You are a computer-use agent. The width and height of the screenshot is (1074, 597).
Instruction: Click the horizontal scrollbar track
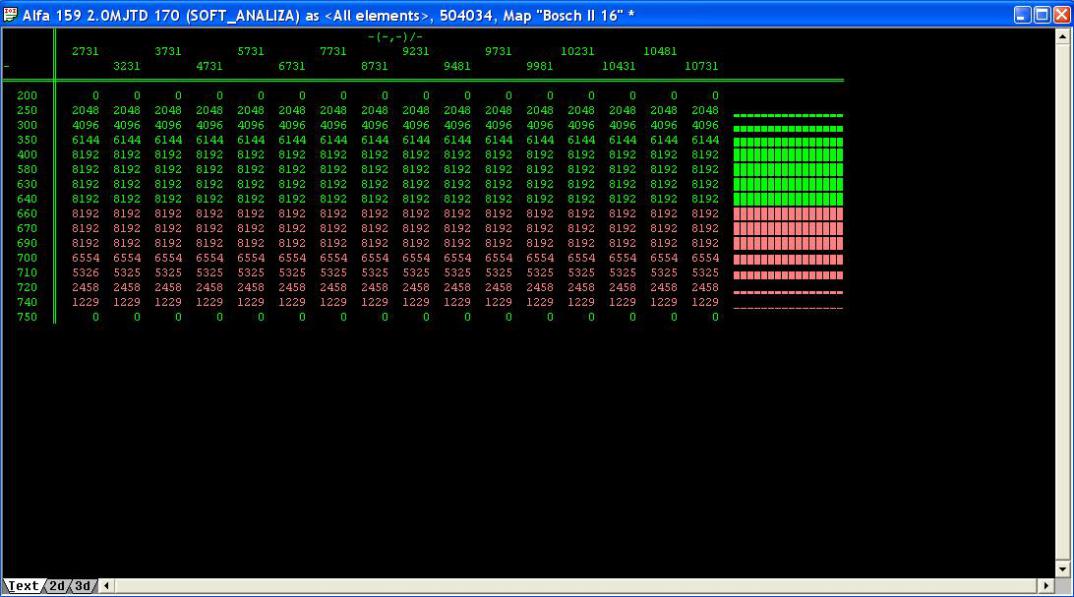576,586
